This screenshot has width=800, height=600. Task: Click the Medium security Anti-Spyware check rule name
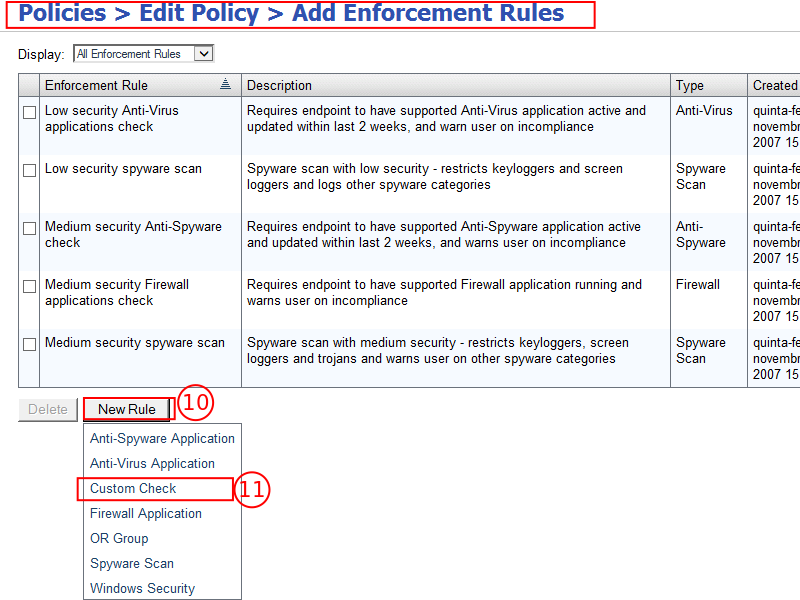tap(133, 234)
